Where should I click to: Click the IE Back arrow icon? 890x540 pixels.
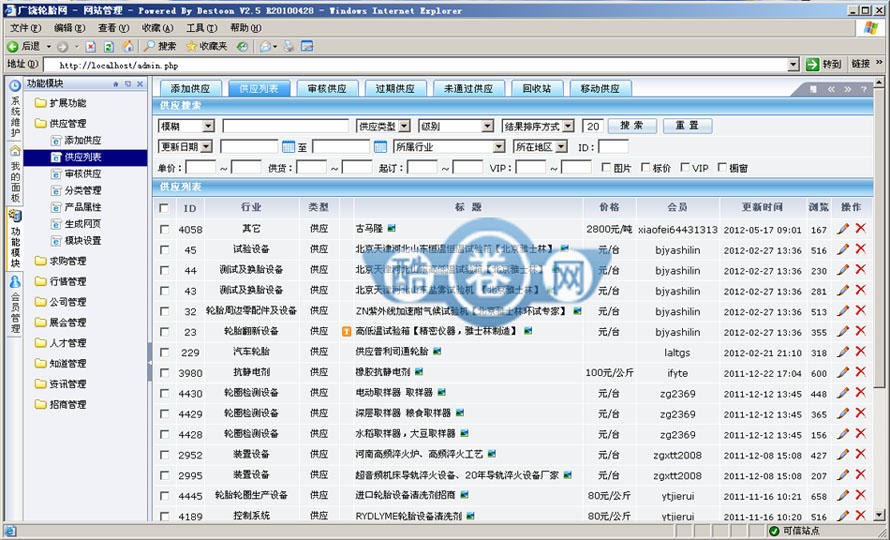(x=12, y=47)
